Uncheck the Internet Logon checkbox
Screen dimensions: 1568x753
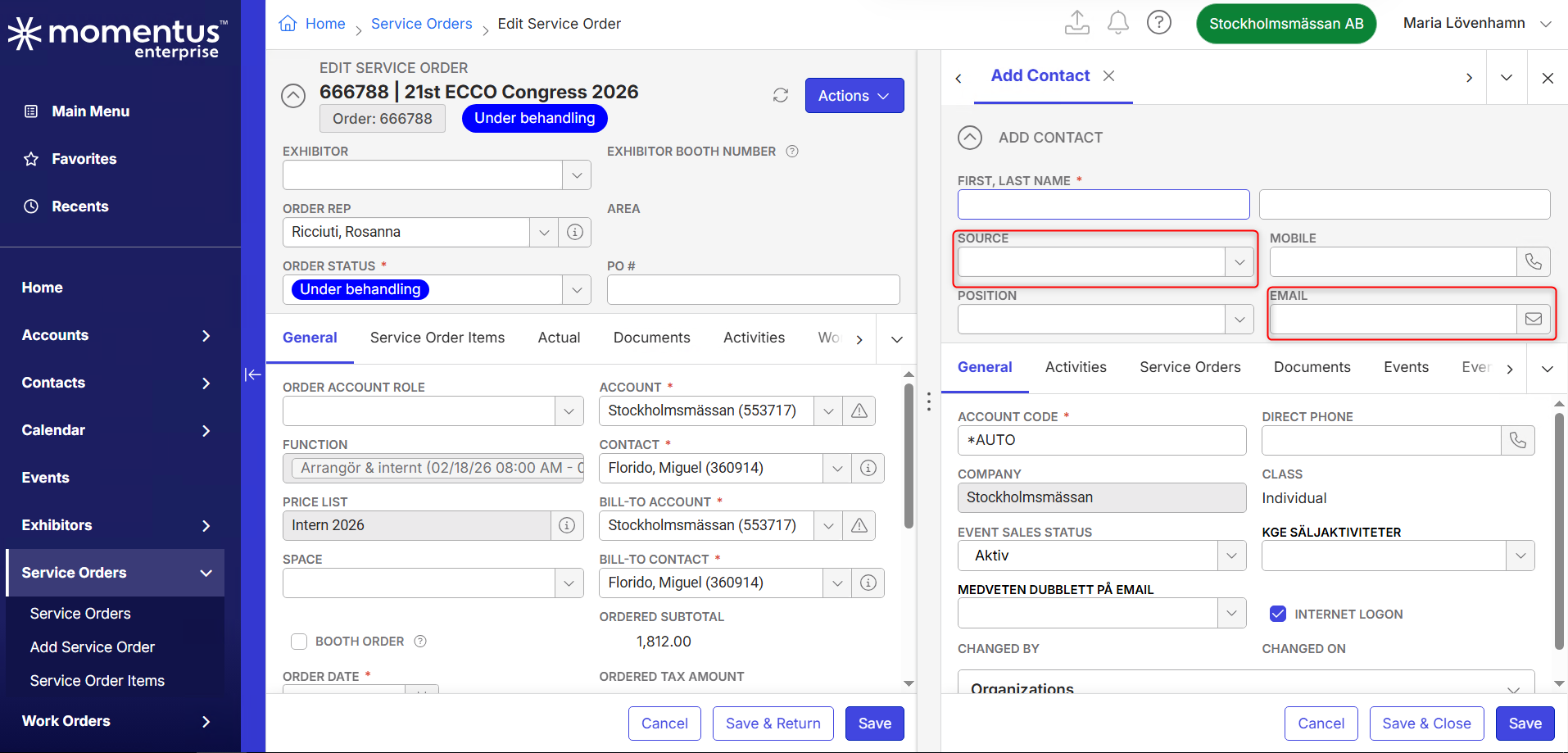(x=1277, y=614)
